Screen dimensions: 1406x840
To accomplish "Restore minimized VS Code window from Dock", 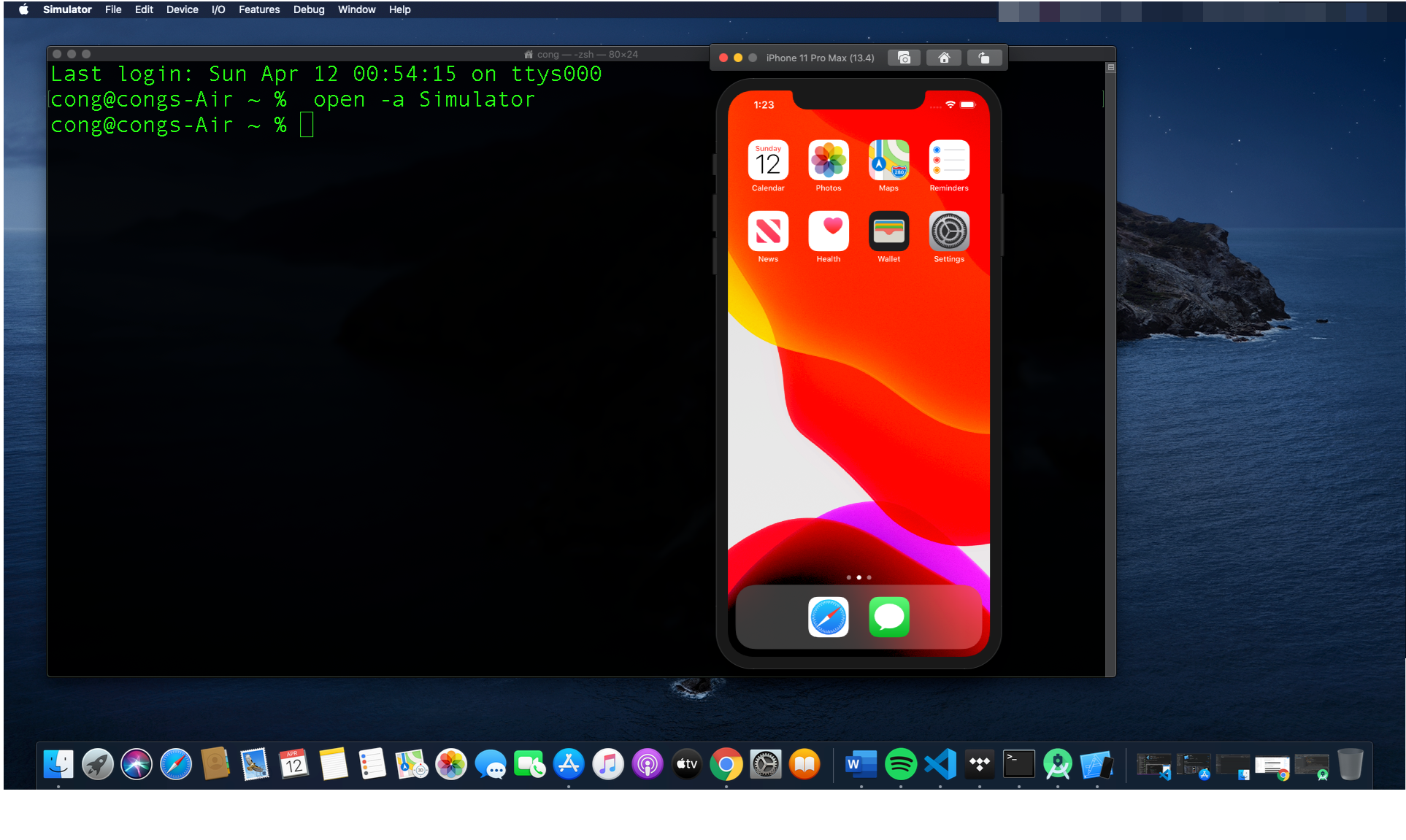I will [1154, 766].
